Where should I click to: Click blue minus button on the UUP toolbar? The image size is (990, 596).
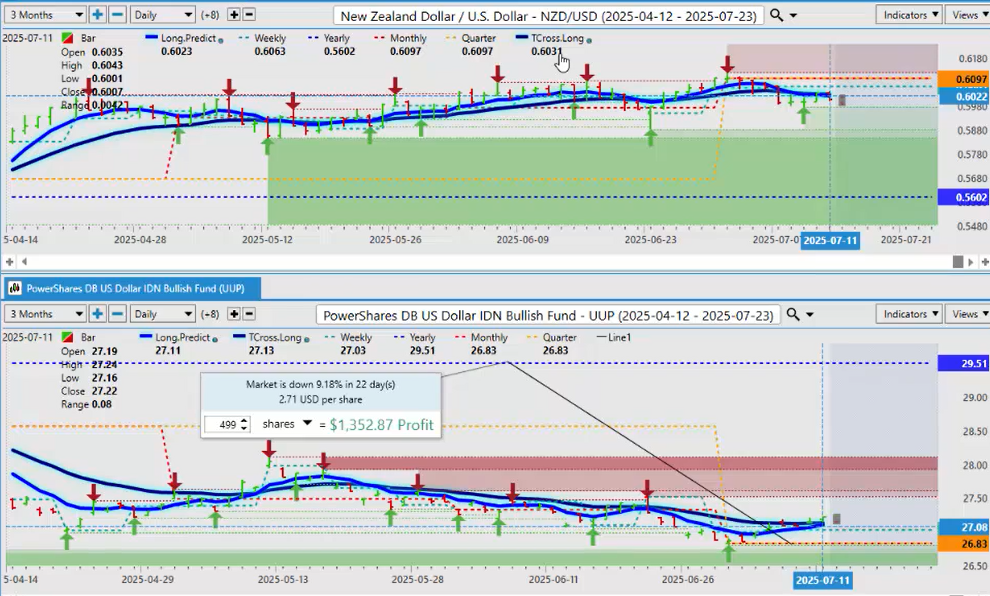pyautogui.click(x=117, y=314)
